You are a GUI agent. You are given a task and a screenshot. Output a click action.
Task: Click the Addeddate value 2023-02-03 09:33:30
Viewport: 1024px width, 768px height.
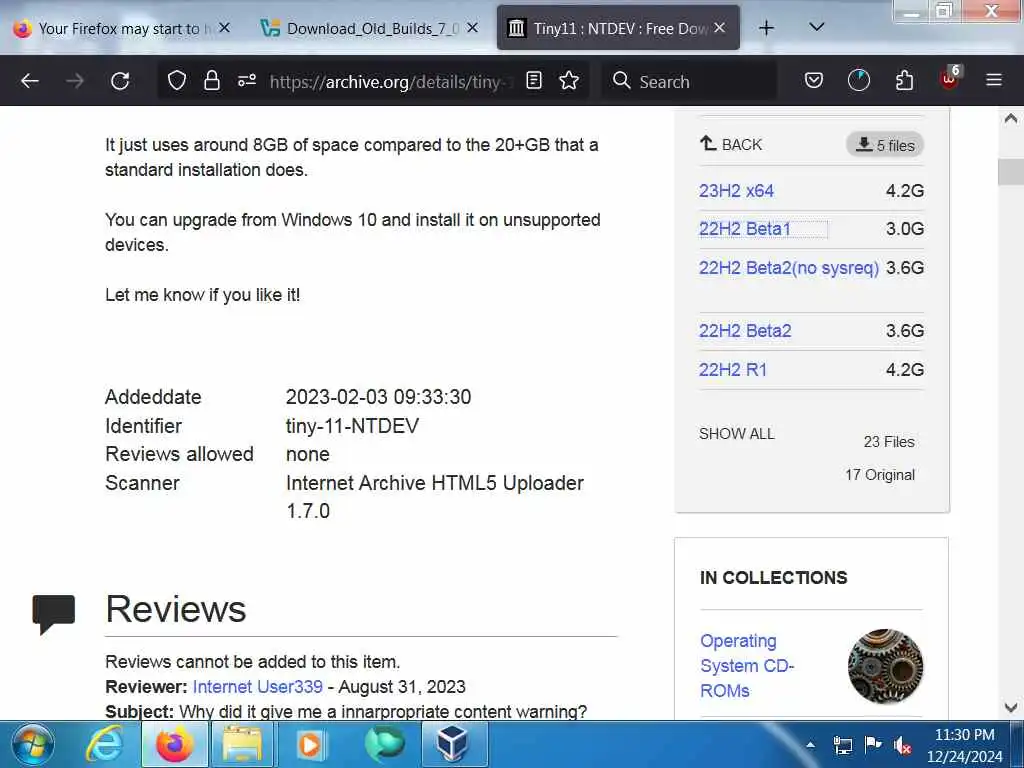pos(378,397)
